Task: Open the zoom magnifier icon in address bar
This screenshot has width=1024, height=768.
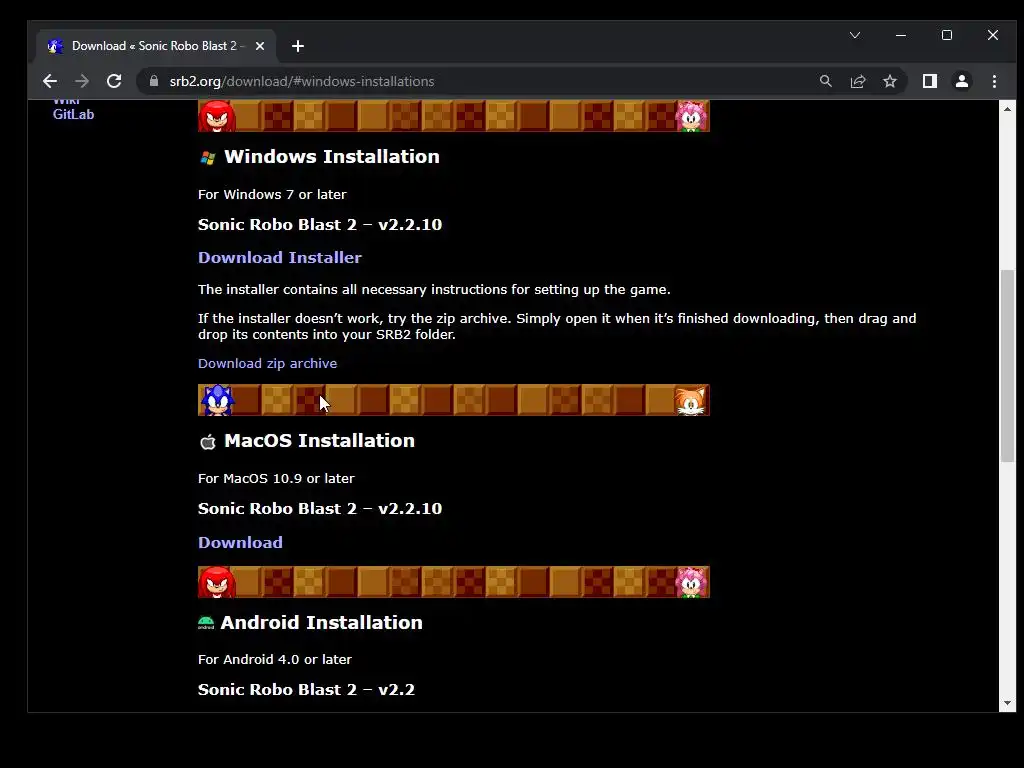Action: tap(825, 81)
